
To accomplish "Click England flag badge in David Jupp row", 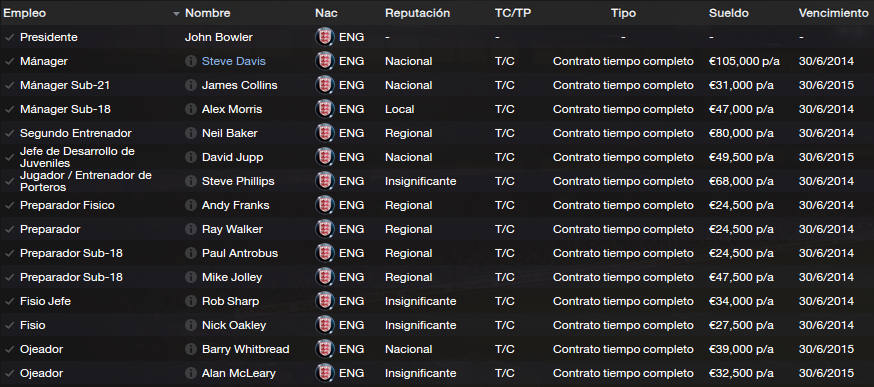I will point(324,157).
